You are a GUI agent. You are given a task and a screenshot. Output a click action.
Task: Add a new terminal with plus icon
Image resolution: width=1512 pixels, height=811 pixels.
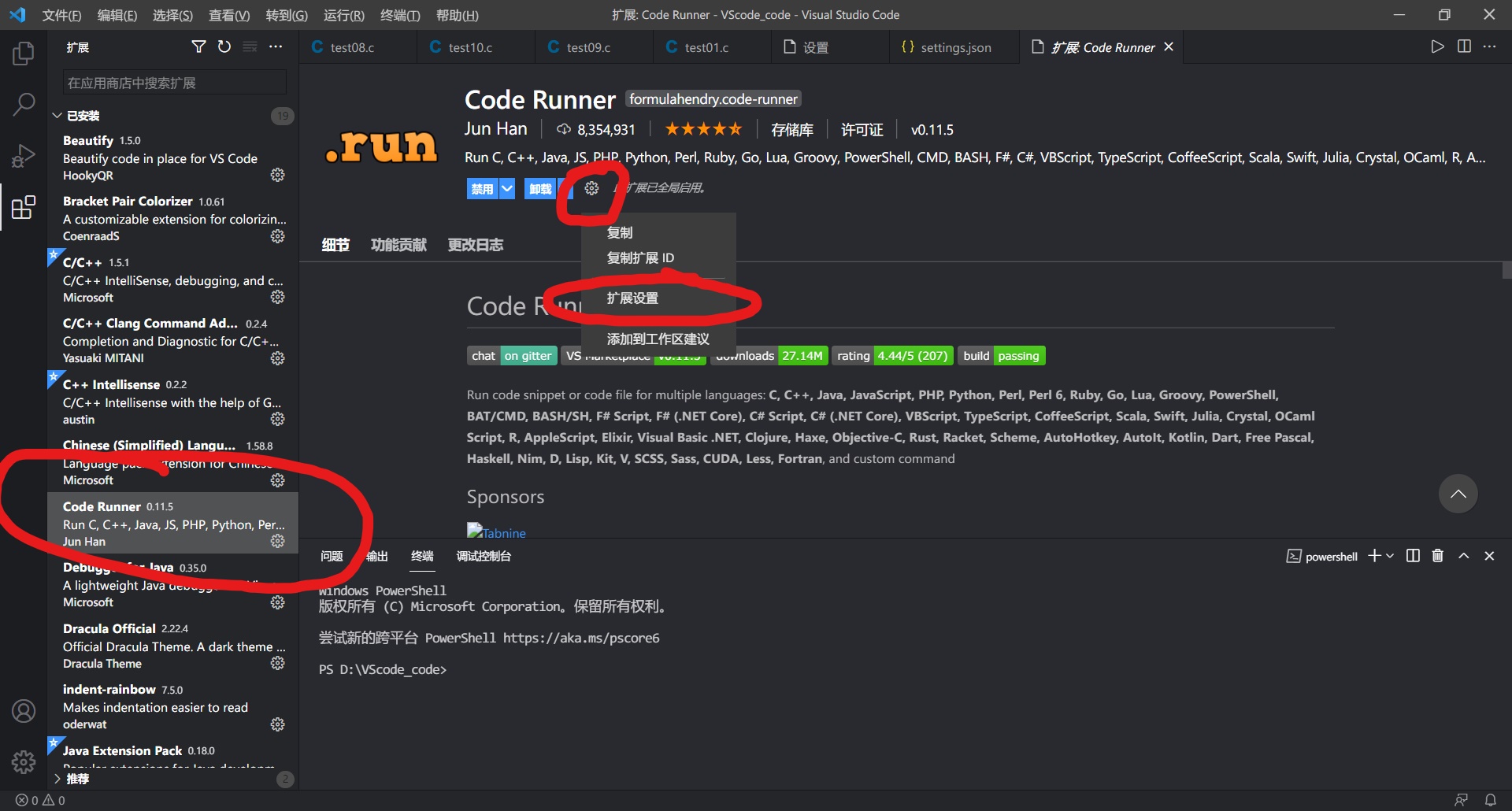coord(1374,556)
